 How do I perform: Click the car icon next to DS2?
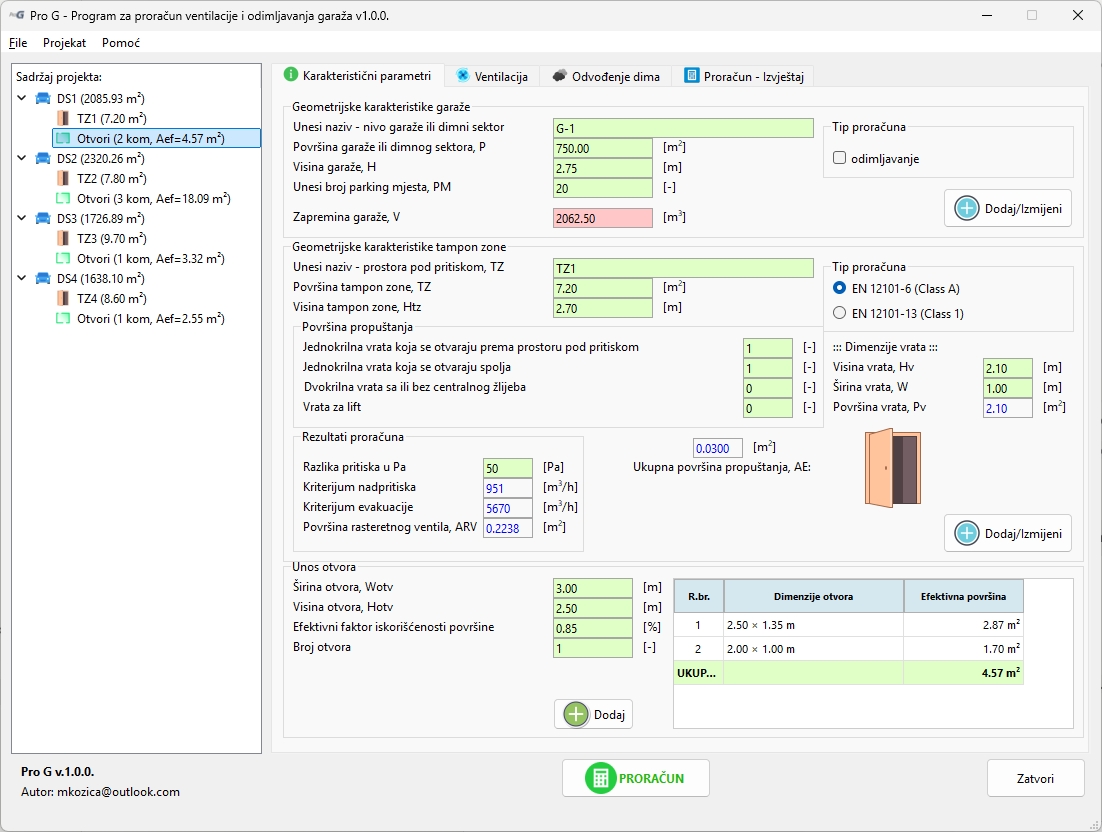pos(43,158)
